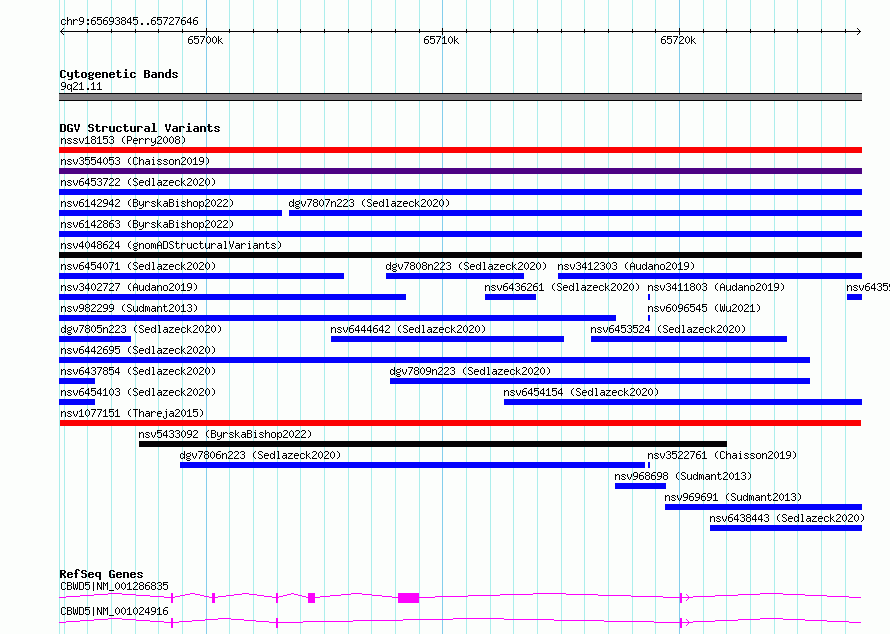Open nsv5433092 (ByrskaBishop2022) label
The width and height of the screenshot is (890, 634).
pyautogui.click(x=225, y=434)
